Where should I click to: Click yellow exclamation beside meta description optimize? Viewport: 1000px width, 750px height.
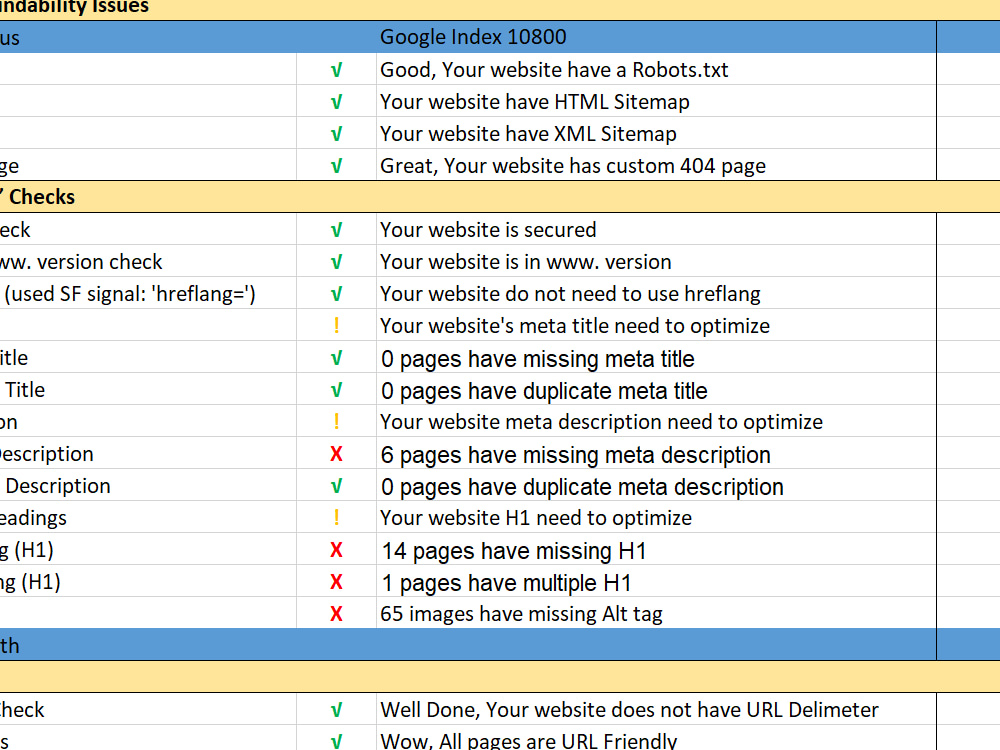coord(336,422)
